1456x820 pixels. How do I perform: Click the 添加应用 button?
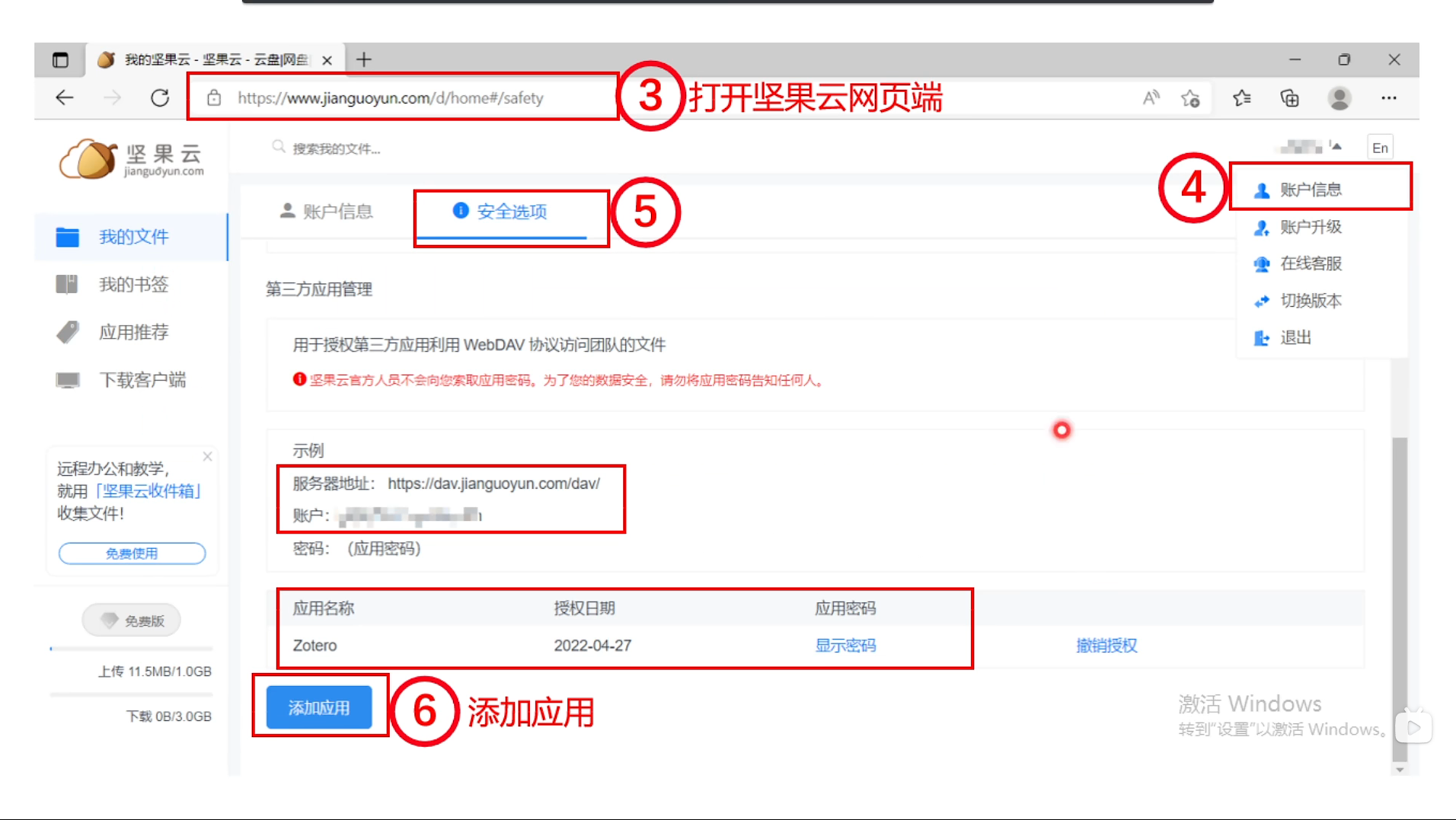click(319, 707)
